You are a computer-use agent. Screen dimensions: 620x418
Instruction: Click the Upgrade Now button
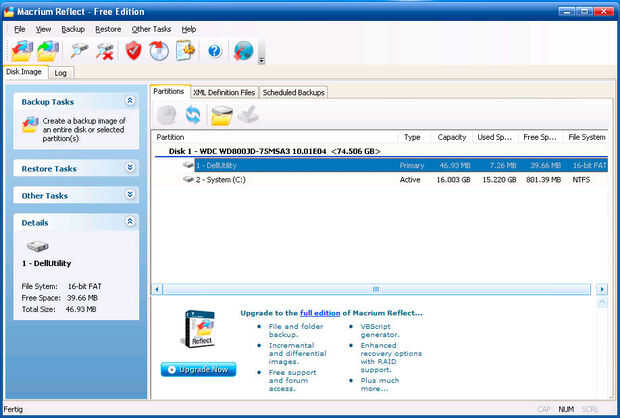[198, 370]
